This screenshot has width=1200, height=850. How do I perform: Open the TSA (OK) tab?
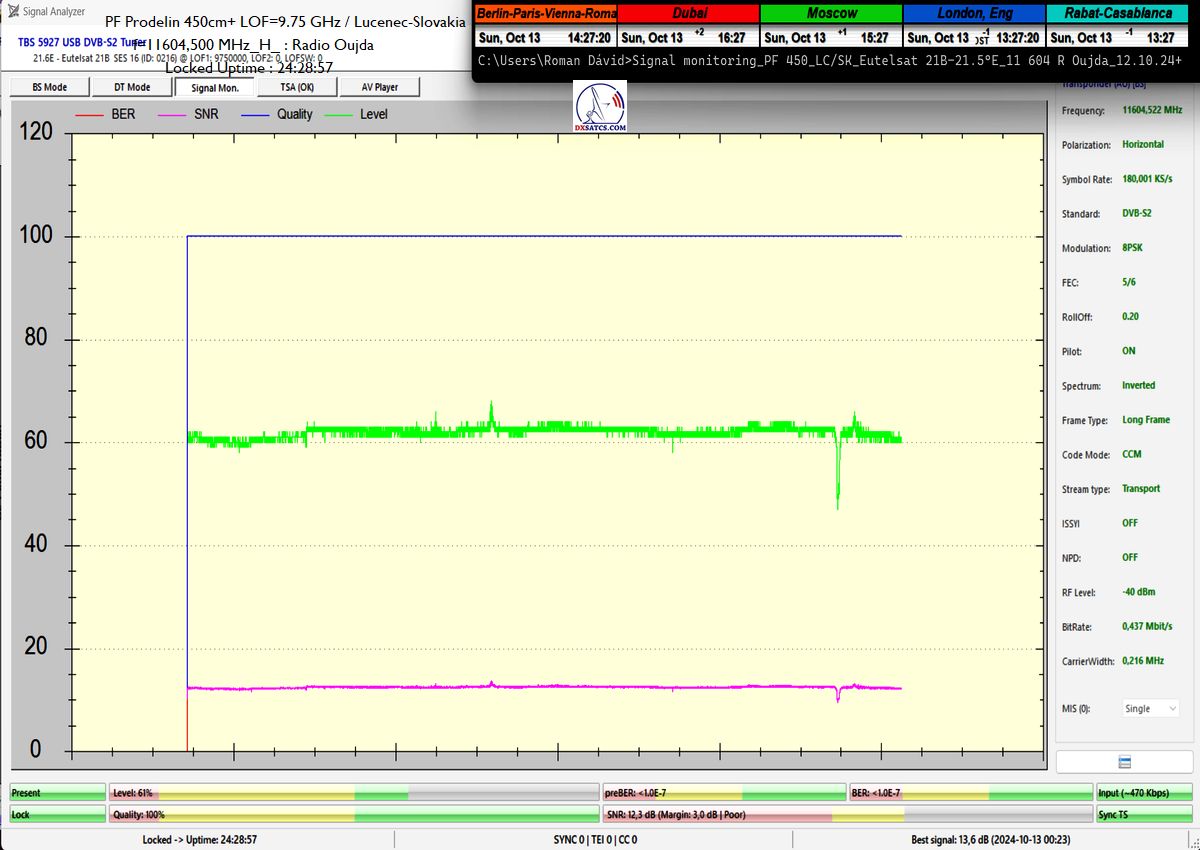[x=297, y=87]
